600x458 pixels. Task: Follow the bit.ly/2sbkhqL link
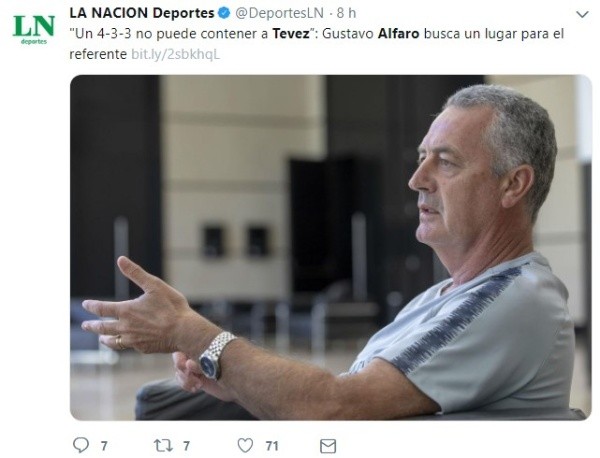click(176, 54)
